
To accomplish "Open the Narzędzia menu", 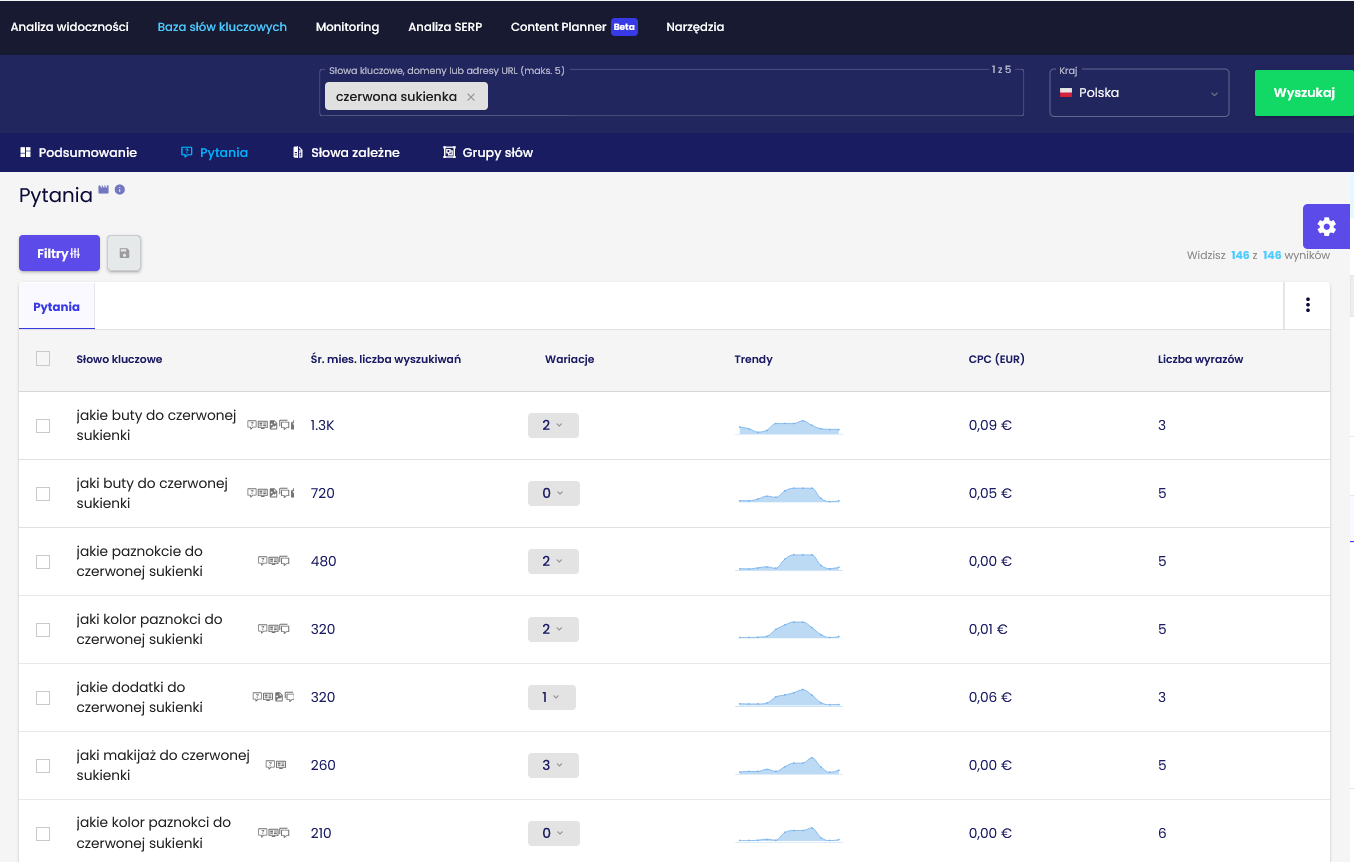I will coord(695,27).
